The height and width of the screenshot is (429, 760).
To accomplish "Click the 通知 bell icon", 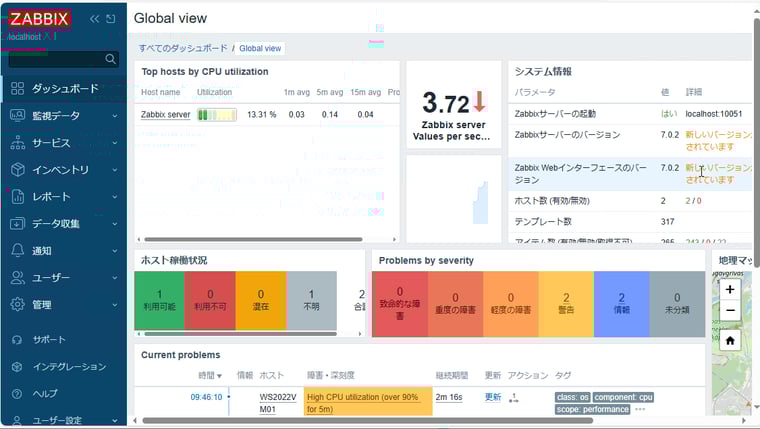I will tap(17, 251).
